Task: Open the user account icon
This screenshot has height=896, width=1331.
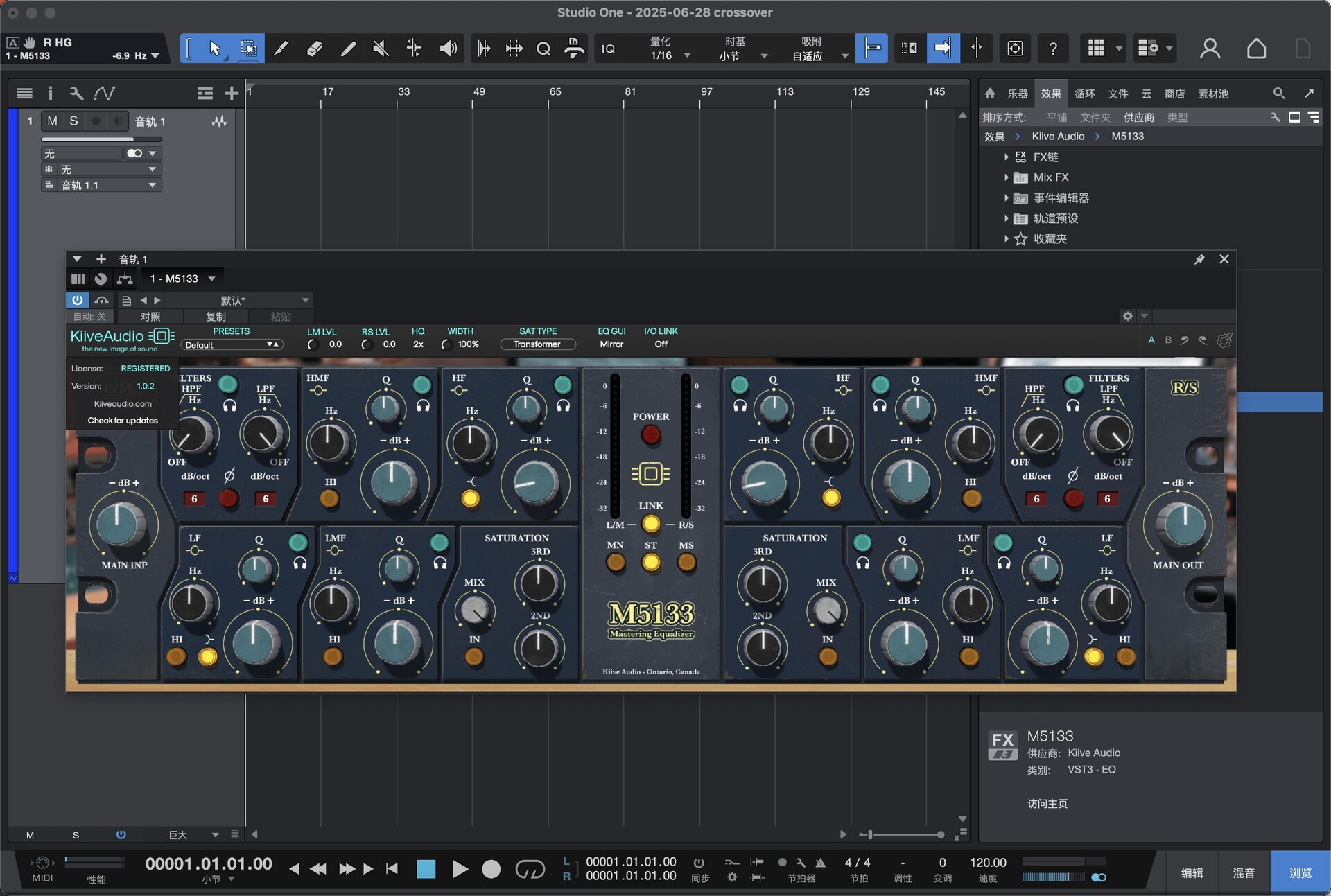Action: (1210, 49)
